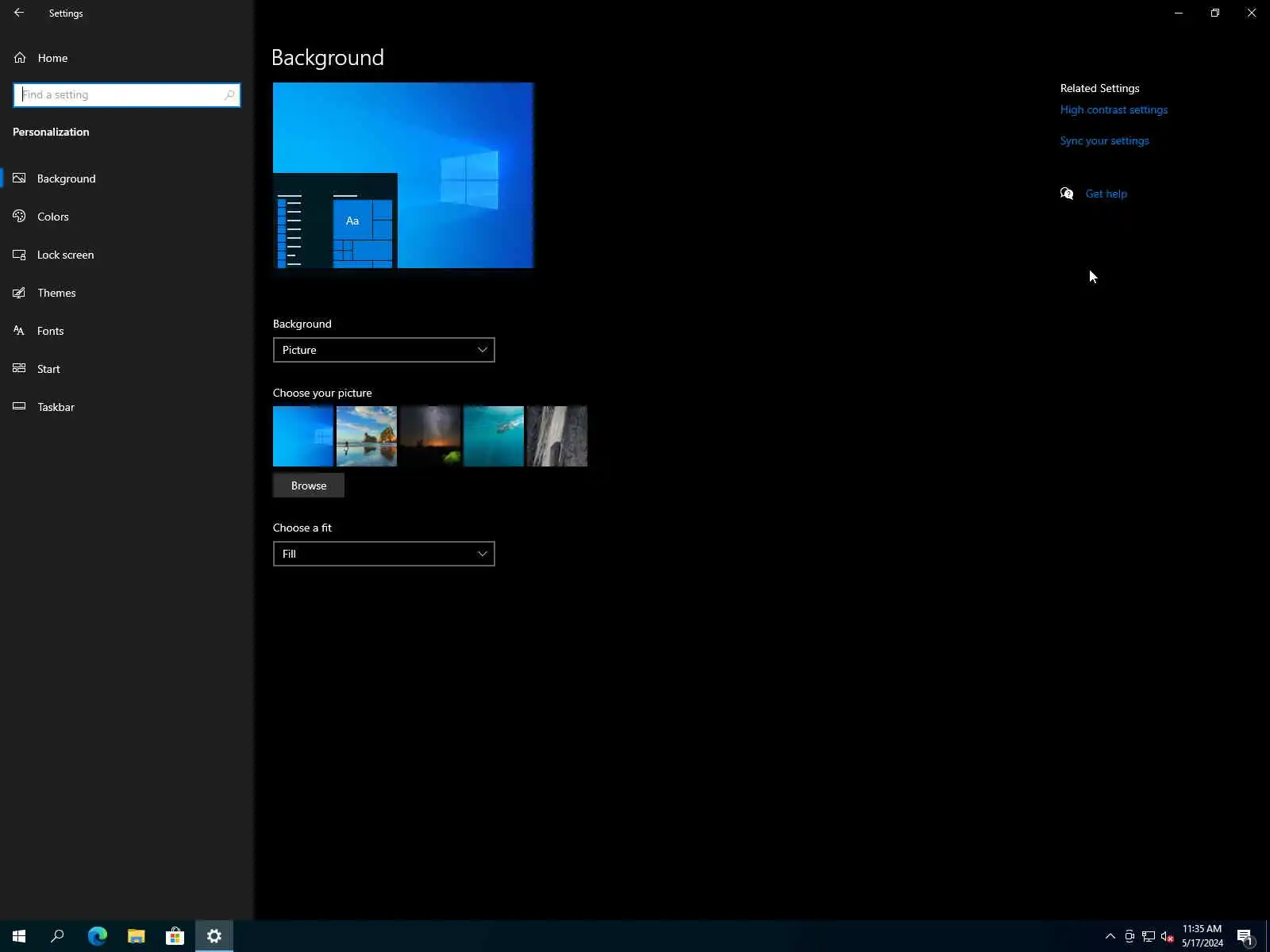Click the Settings gear taskbar icon

(x=214, y=936)
